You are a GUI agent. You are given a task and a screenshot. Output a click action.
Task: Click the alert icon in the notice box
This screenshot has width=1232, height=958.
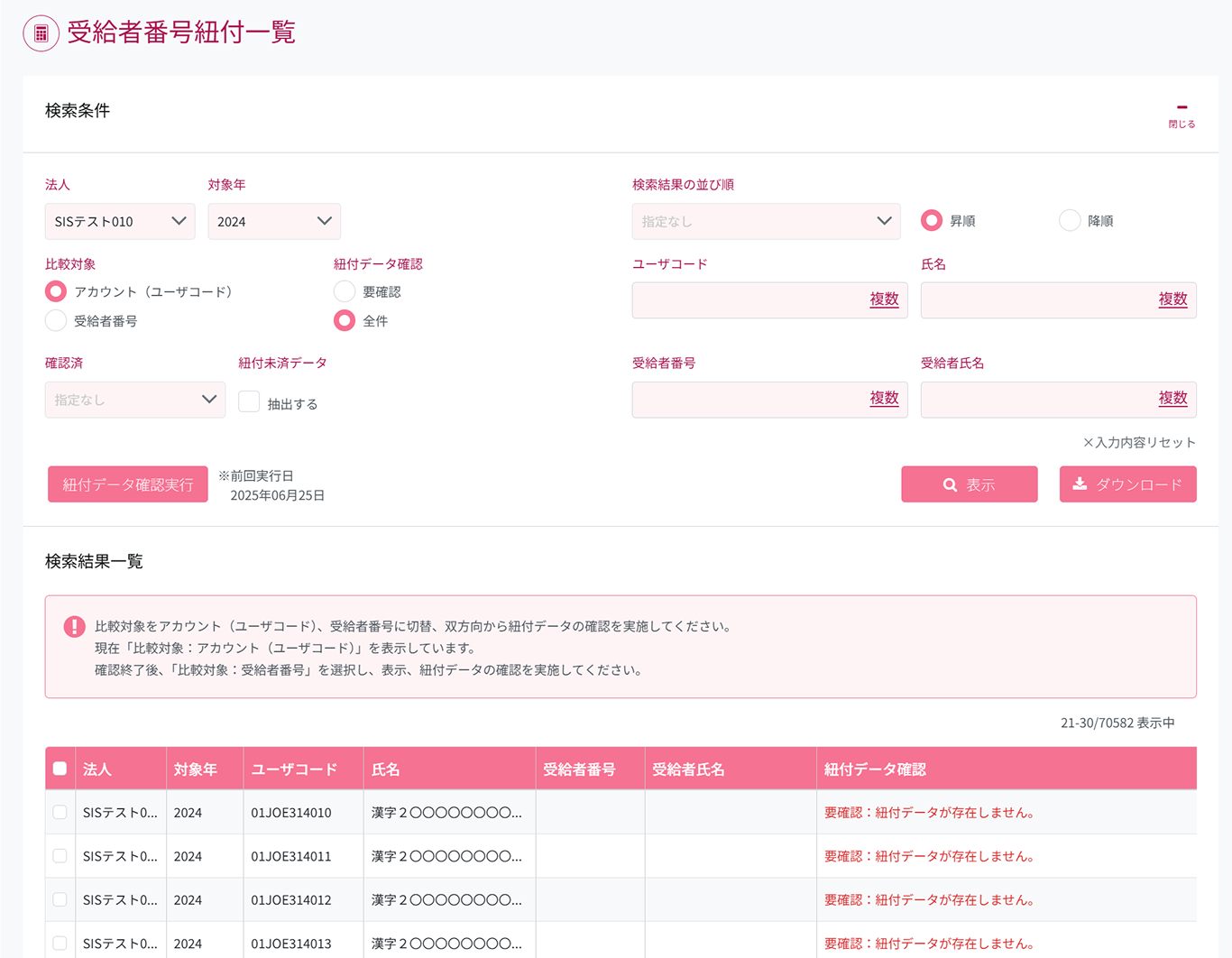(74, 627)
